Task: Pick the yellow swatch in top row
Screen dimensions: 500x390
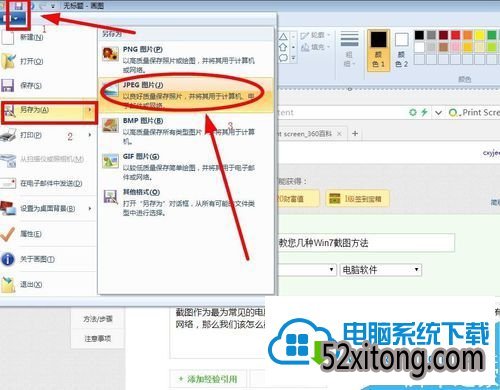Action: pos(480,35)
